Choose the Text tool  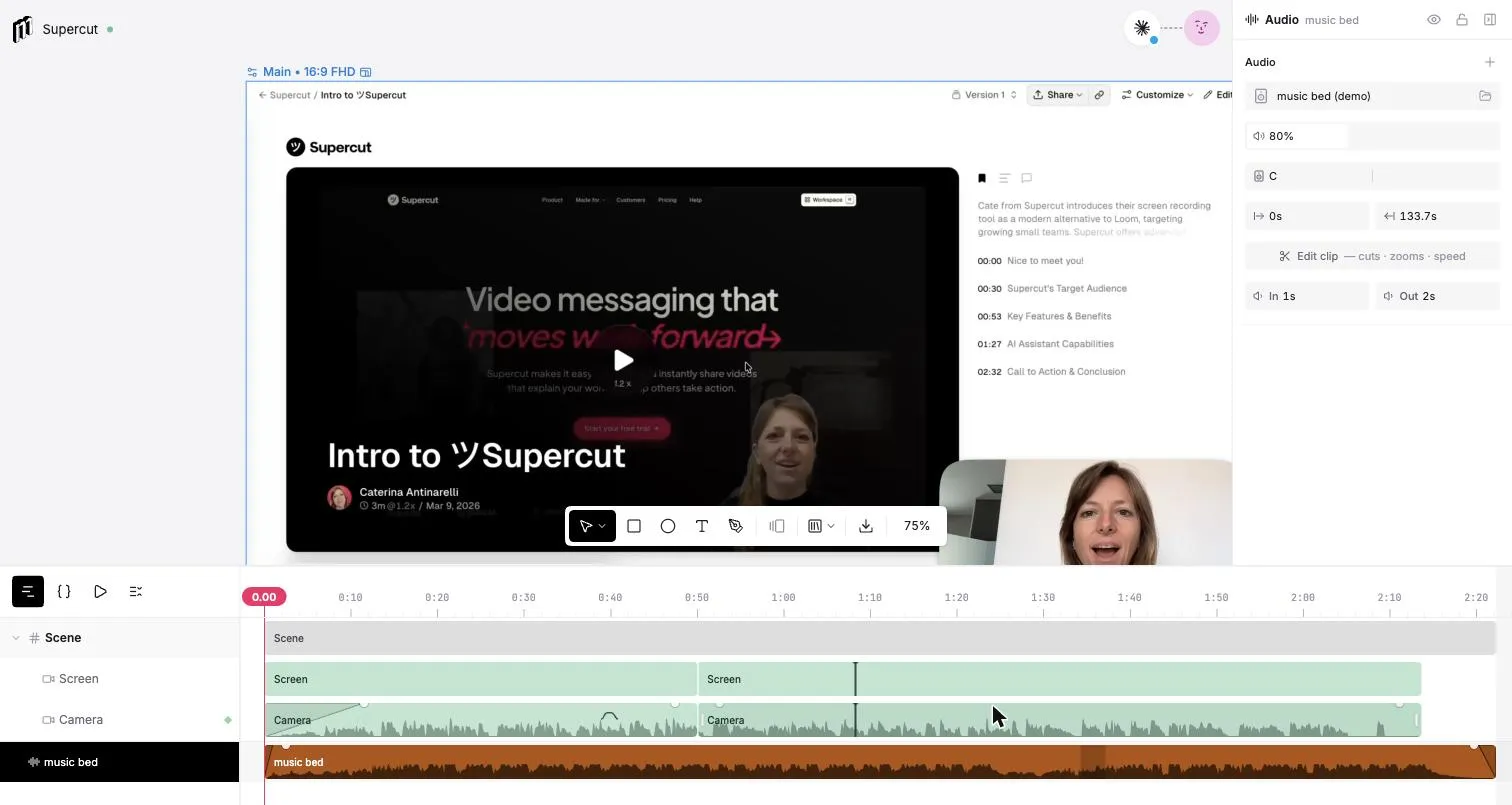tap(702, 526)
